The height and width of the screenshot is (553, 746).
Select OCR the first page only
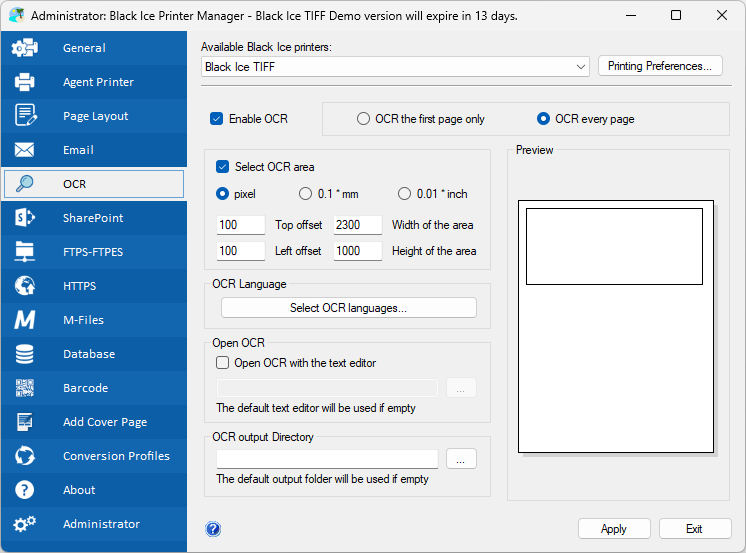coord(364,119)
